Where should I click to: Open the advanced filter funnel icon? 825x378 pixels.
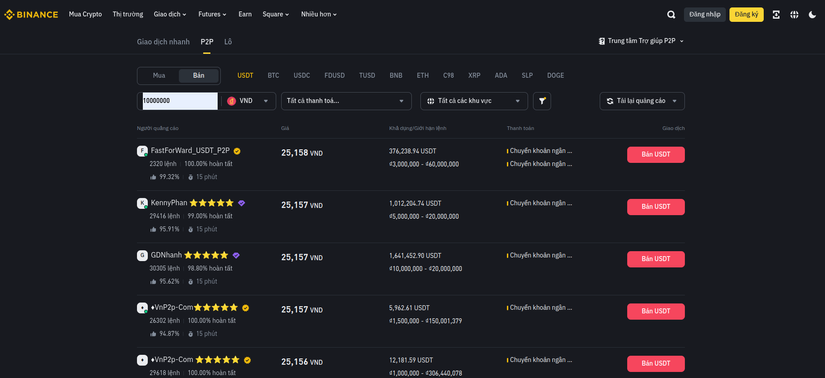(x=542, y=101)
